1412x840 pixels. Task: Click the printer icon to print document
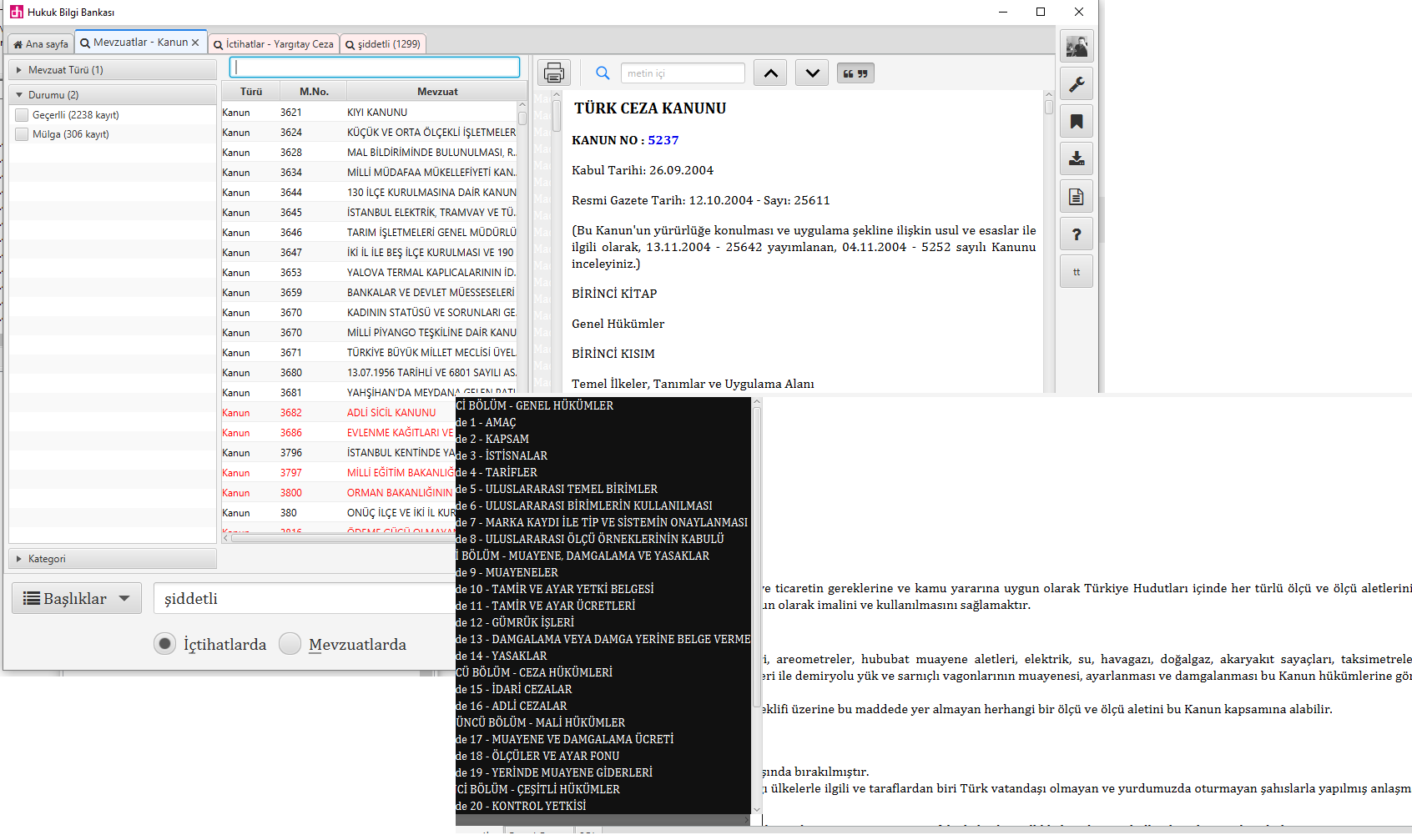pyautogui.click(x=553, y=73)
